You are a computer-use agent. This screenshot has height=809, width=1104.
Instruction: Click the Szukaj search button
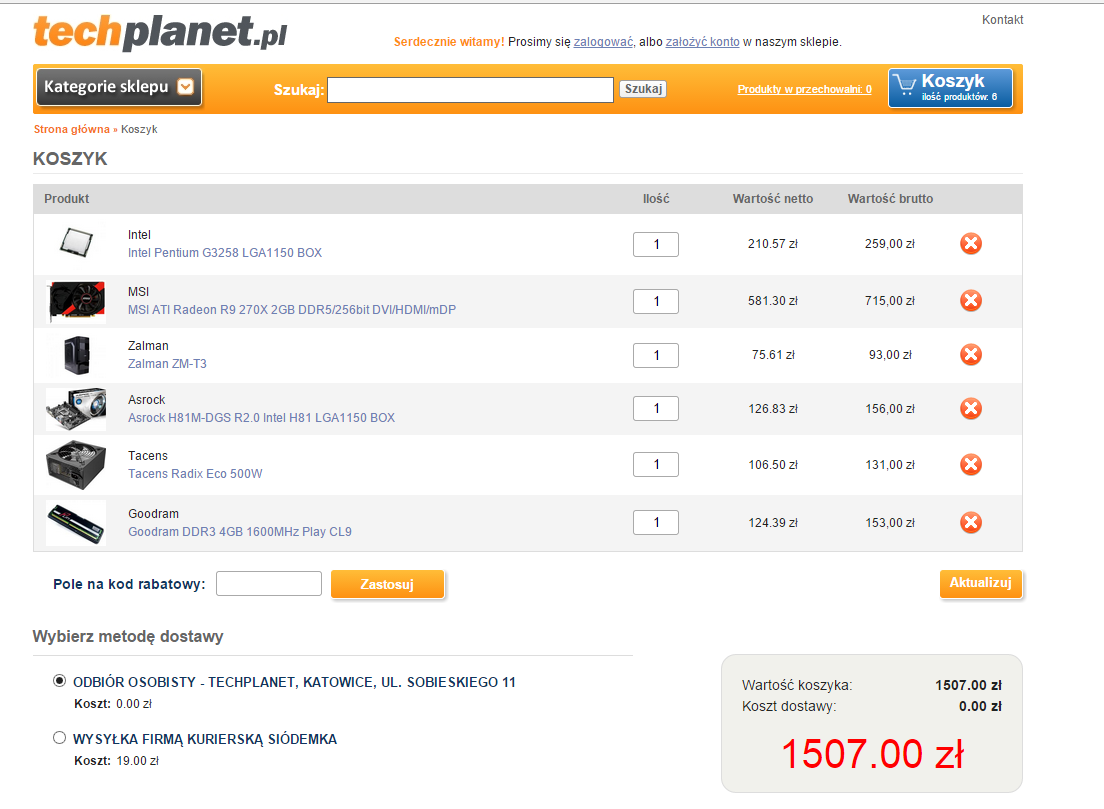point(643,89)
